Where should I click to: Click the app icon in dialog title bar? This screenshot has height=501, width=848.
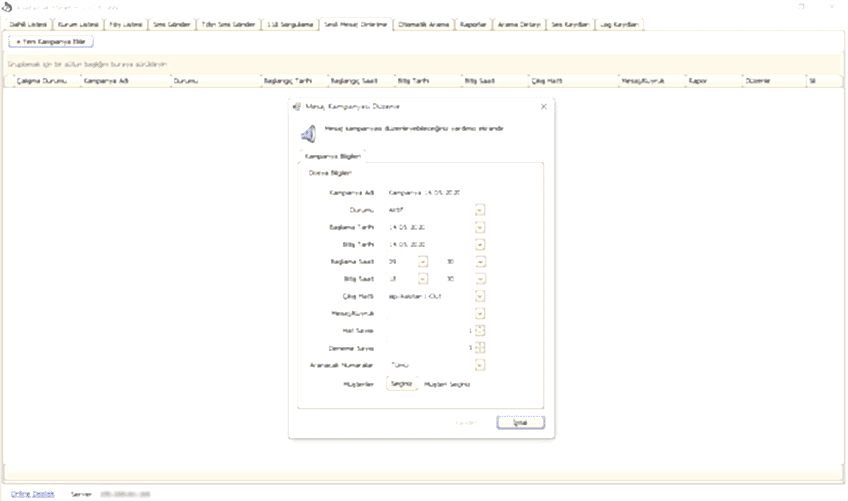(x=295, y=105)
